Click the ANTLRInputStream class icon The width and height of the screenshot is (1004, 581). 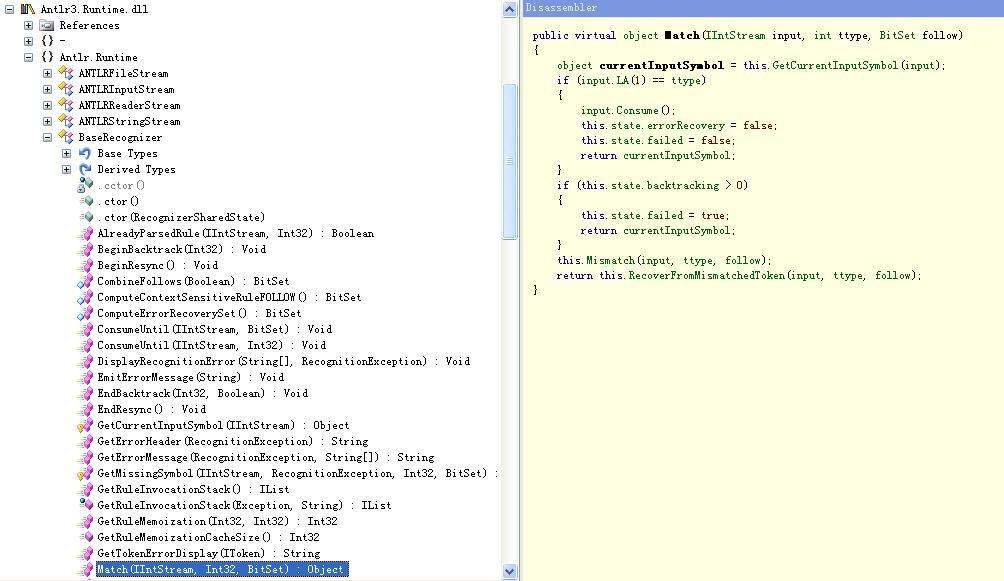pyautogui.click(x=65, y=89)
